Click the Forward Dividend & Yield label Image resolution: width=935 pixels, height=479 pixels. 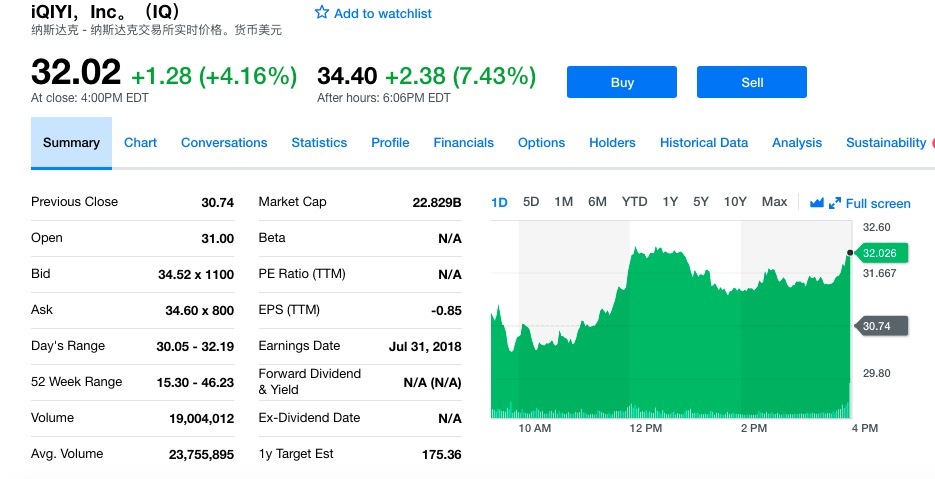[x=309, y=381]
